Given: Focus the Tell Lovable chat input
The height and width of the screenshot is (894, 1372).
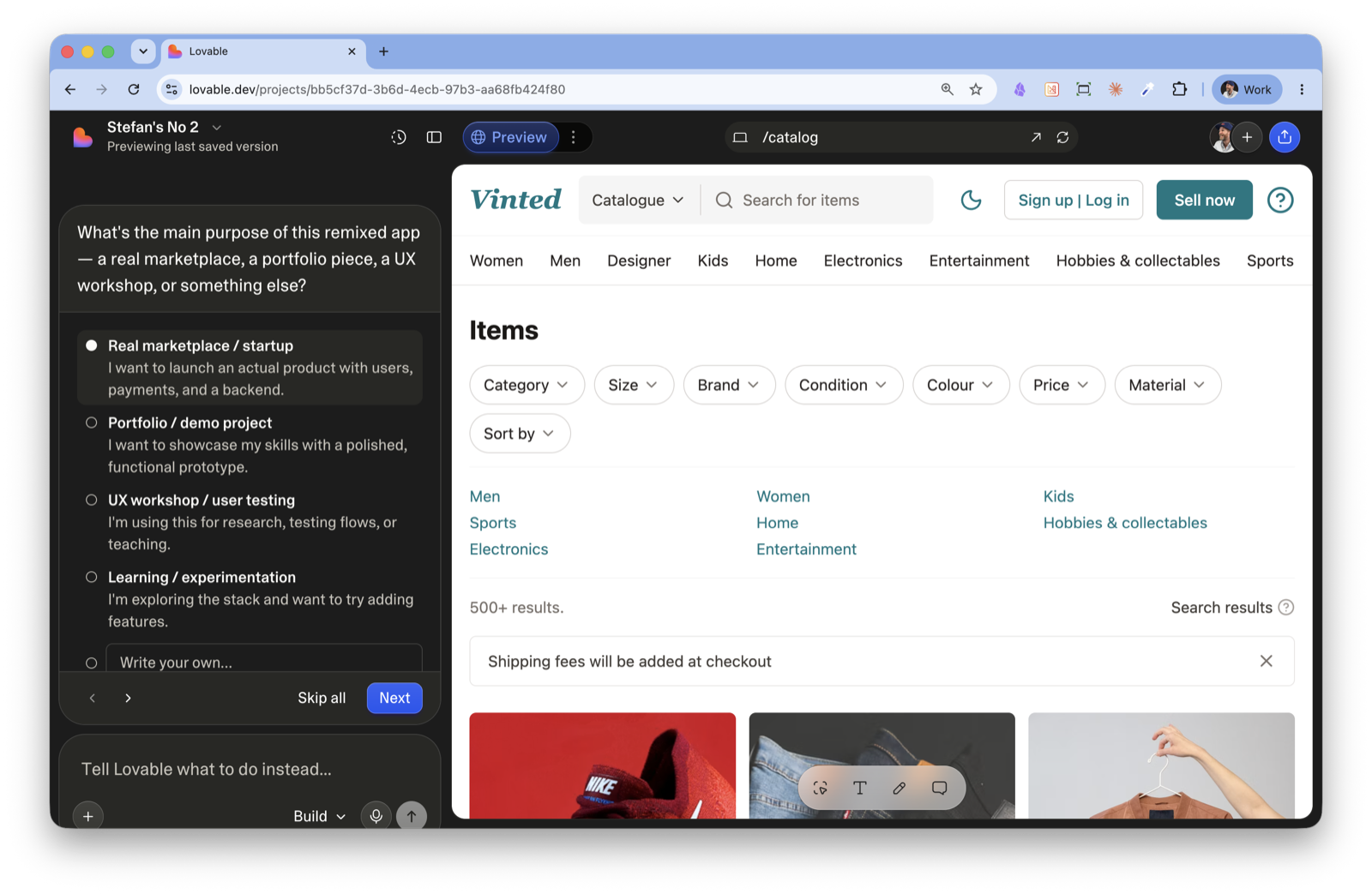Looking at the screenshot, I should pyautogui.click(x=250, y=769).
